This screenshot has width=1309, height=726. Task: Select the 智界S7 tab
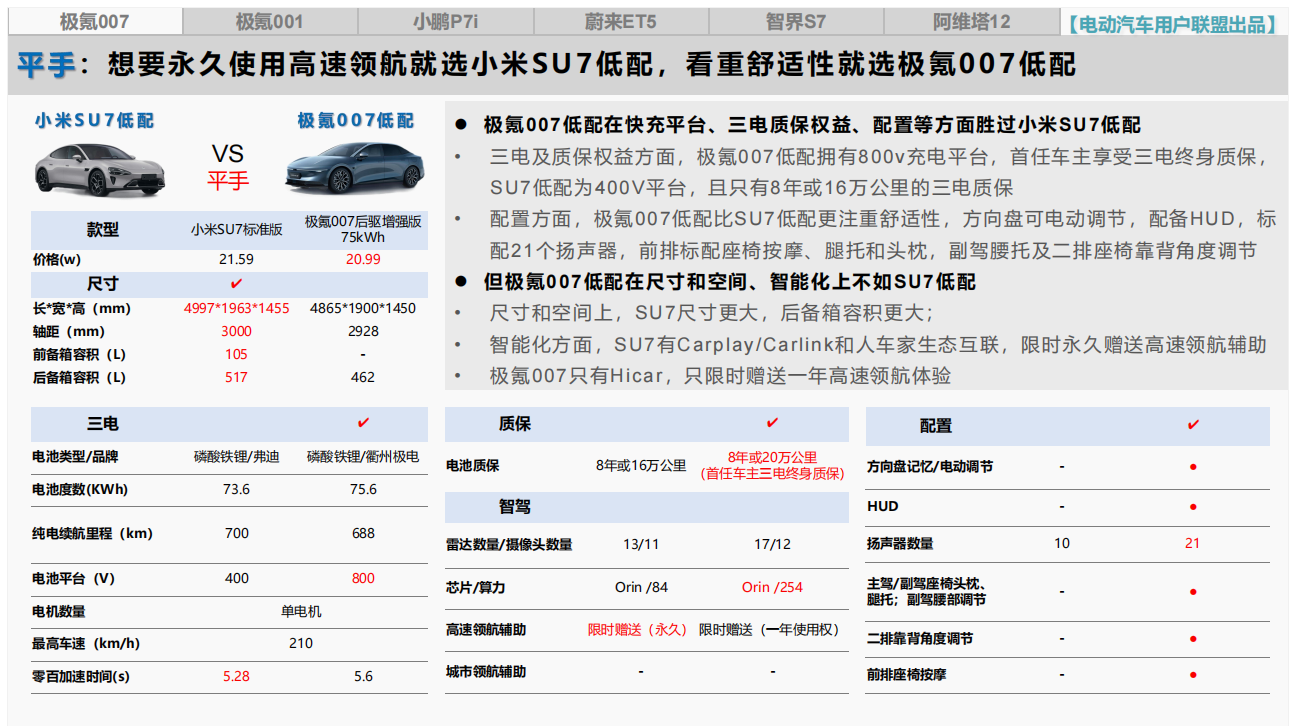click(796, 21)
